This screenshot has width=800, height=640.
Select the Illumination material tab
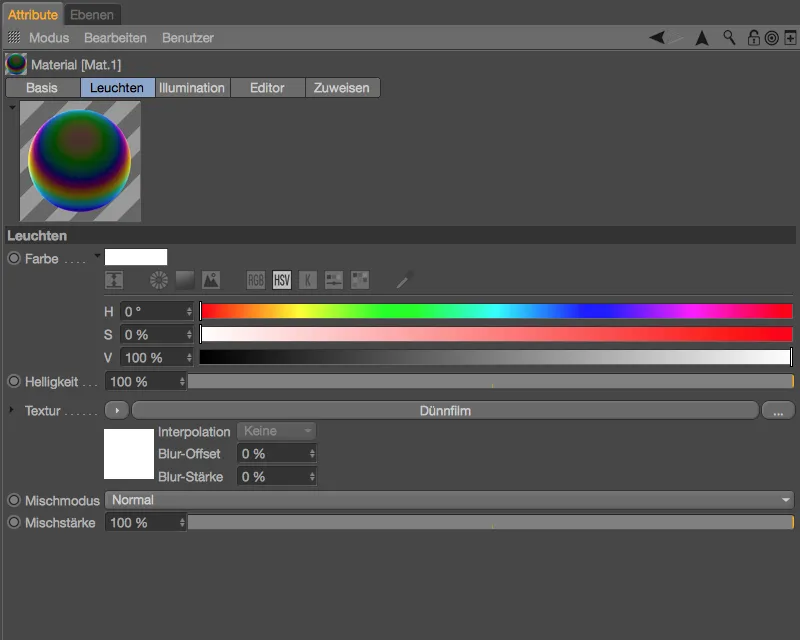point(192,88)
